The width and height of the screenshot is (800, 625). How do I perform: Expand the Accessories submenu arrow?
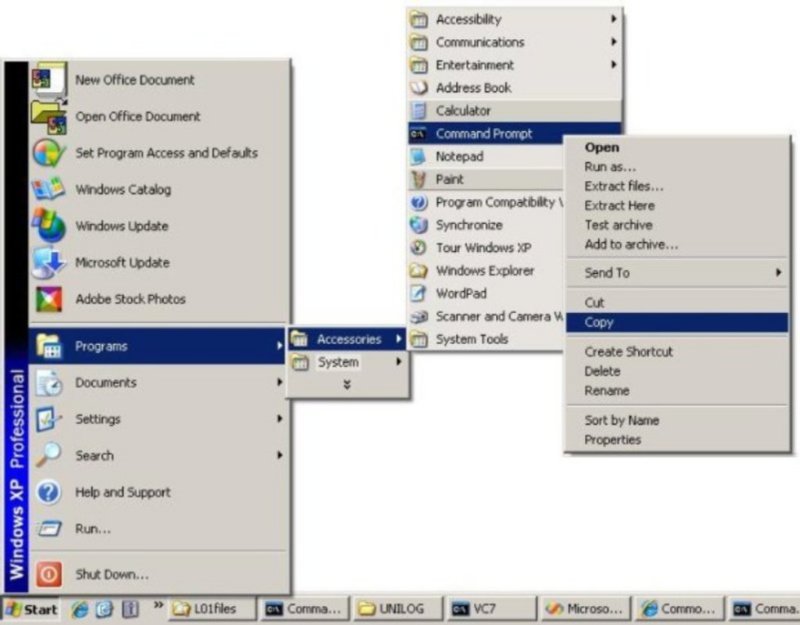tap(398, 339)
